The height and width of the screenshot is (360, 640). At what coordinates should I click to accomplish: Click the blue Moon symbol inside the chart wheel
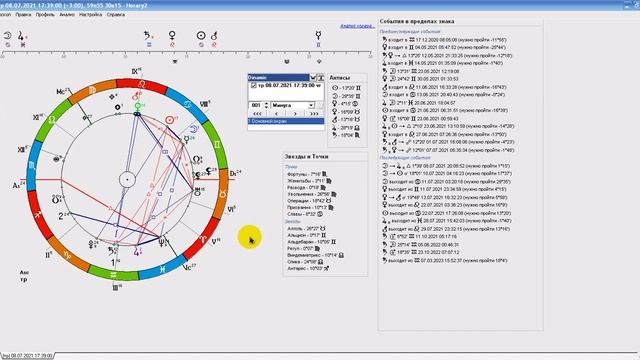(x=193, y=130)
